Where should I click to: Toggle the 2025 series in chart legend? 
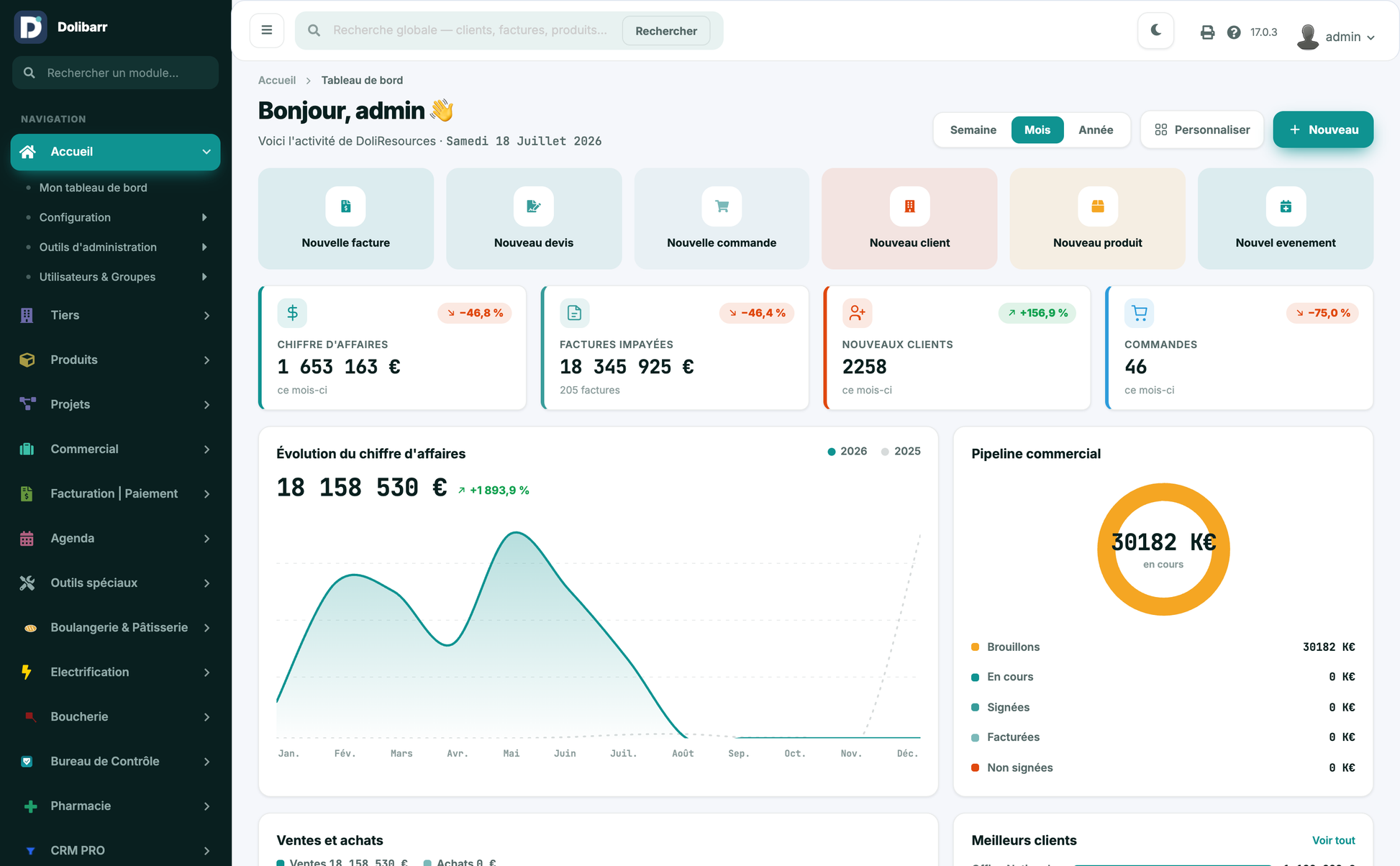(x=901, y=451)
